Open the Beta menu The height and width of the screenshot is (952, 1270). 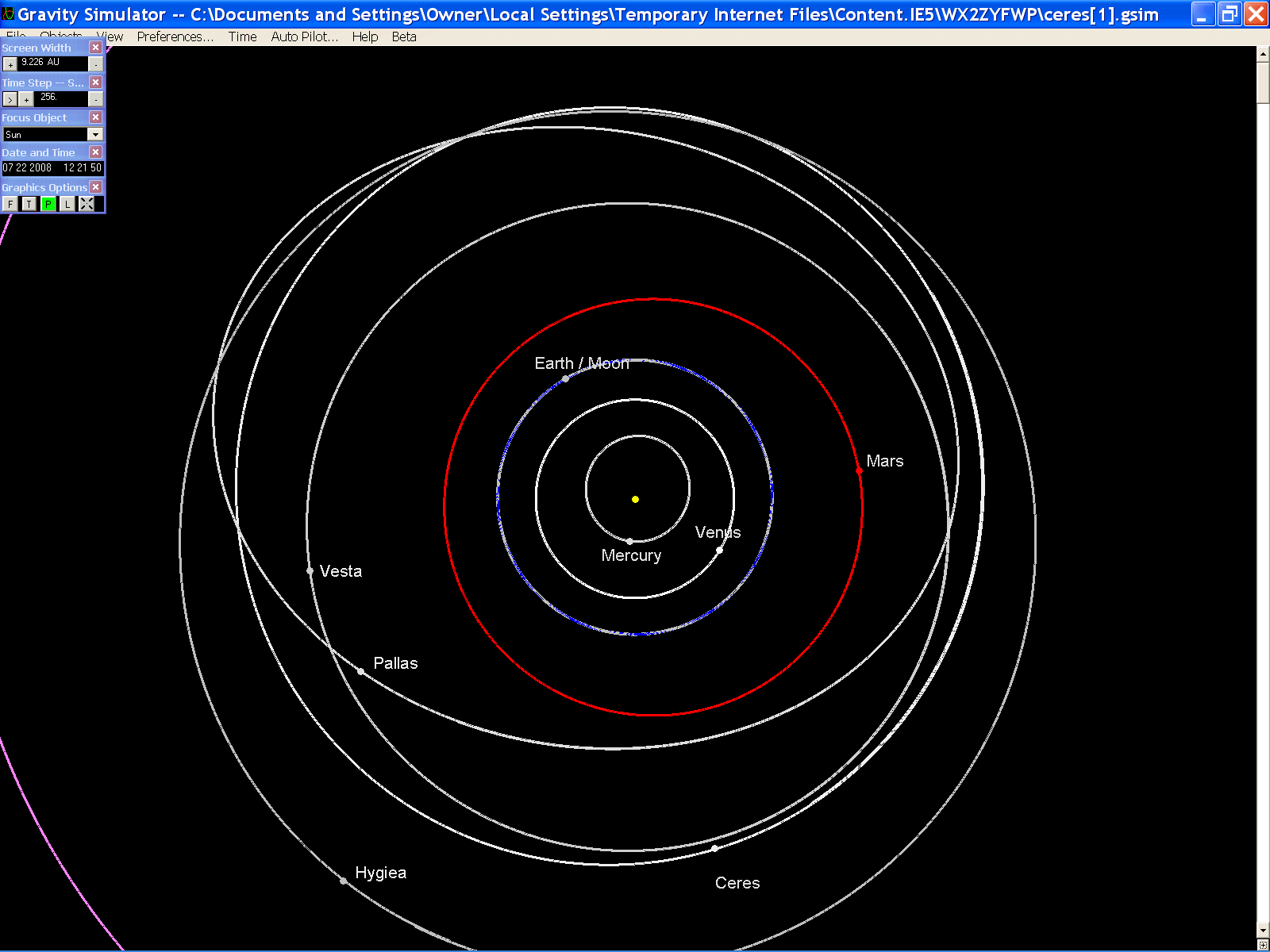[x=404, y=36]
